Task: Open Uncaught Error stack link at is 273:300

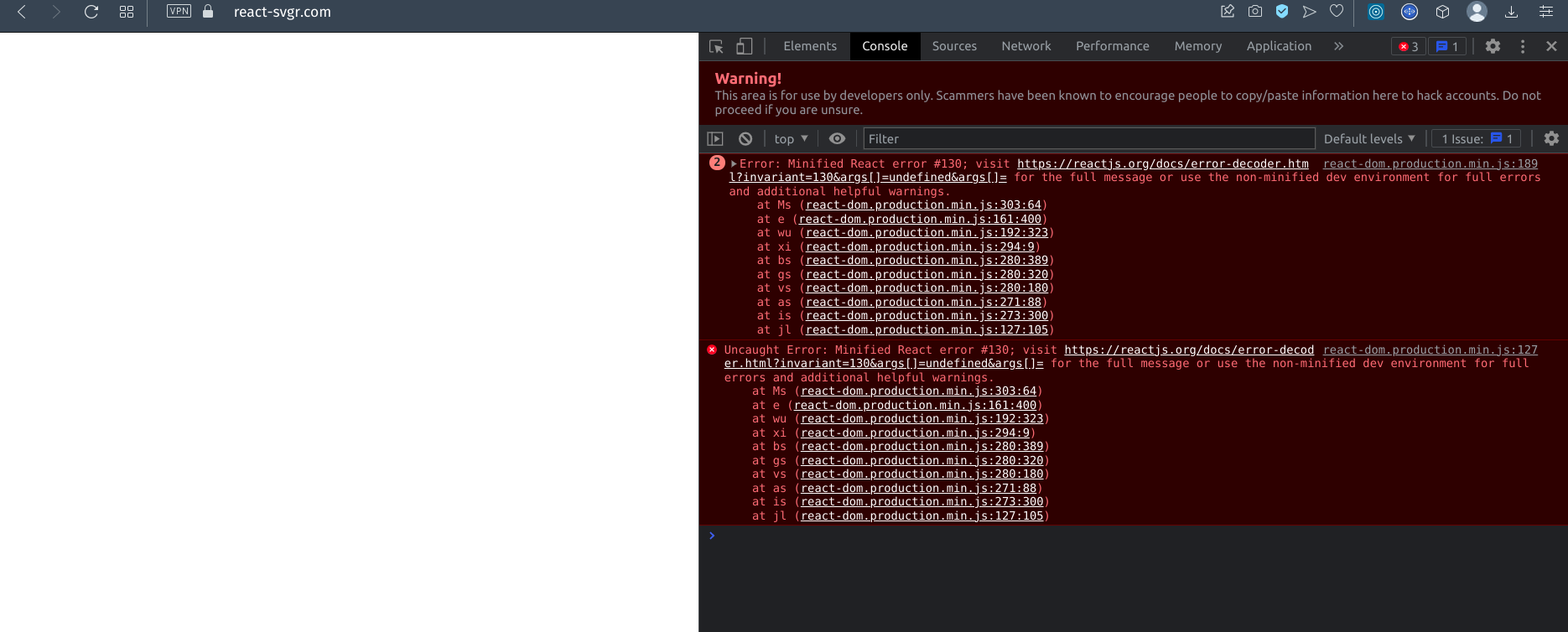Action: tap(922, 501)
